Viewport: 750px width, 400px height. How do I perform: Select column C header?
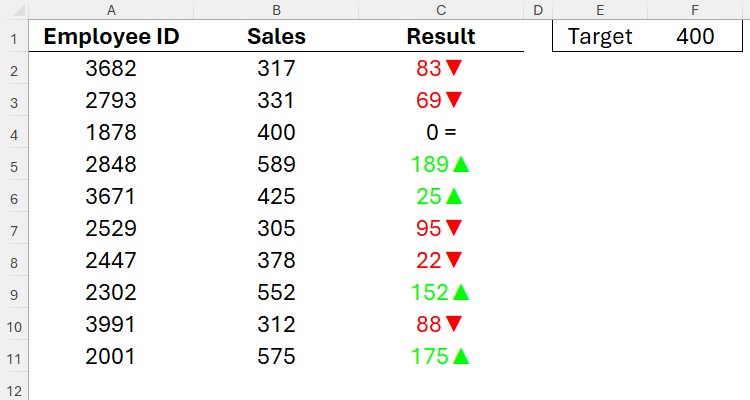pyautogui.click(x=440, y=9)
